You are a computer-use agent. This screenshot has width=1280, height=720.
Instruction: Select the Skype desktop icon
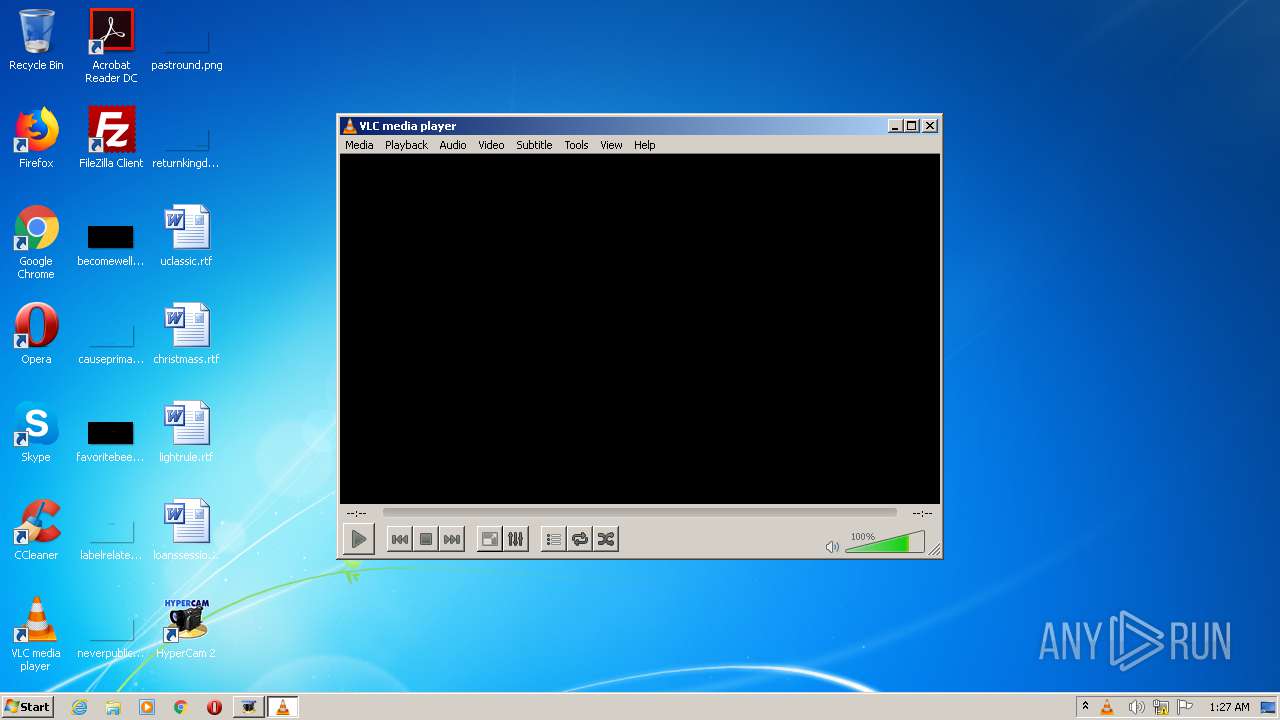pos(36,432)
